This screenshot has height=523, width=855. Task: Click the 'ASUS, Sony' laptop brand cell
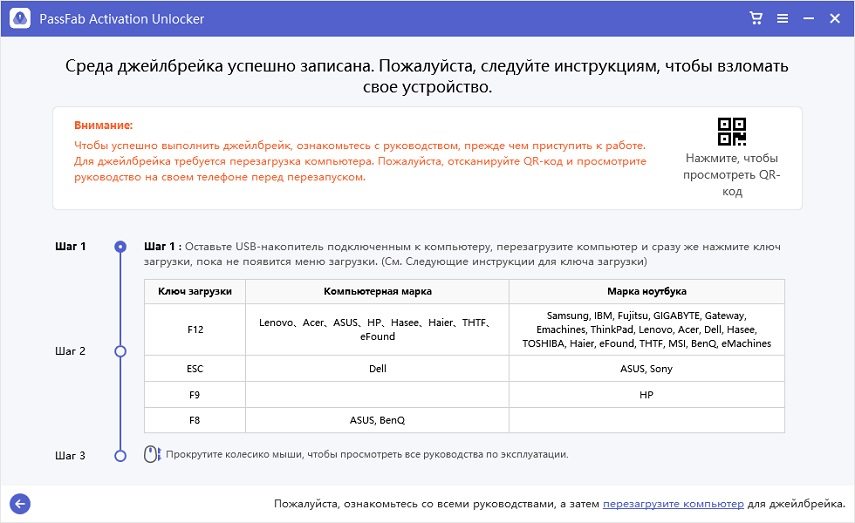pos(647,369)
